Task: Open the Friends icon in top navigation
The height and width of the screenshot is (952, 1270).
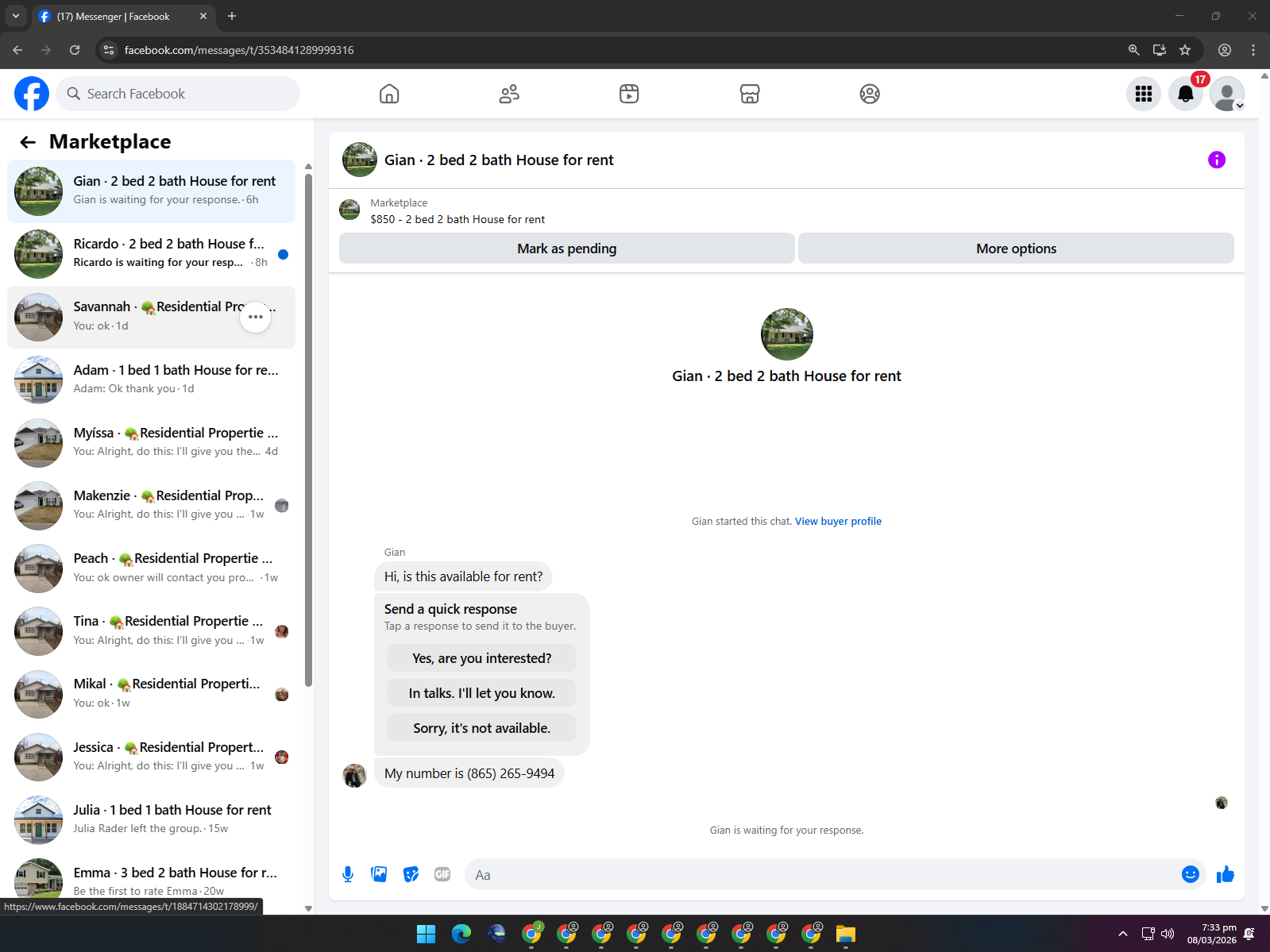Action: (509, 94)
